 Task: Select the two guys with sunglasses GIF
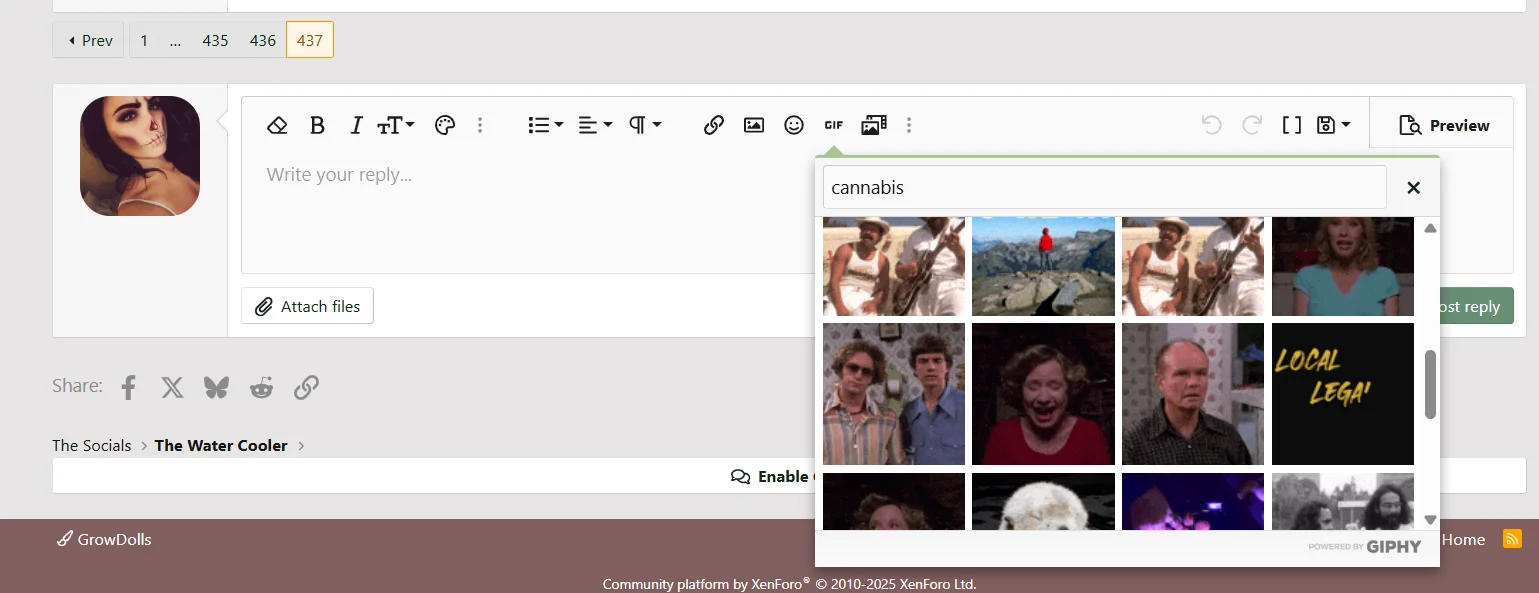(x=894, y=394)
